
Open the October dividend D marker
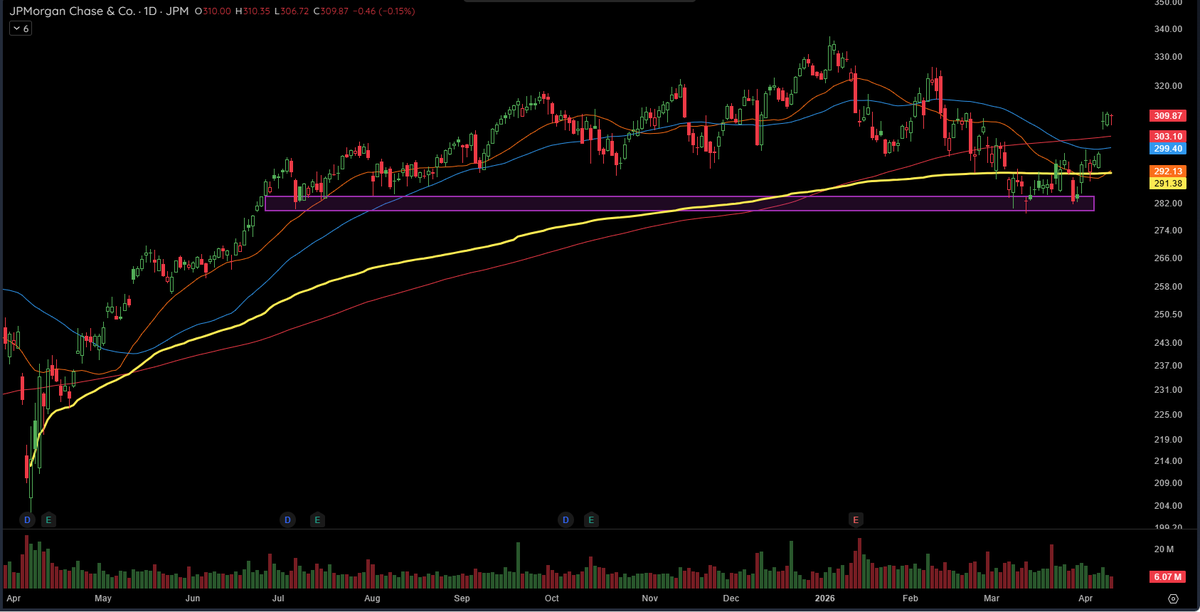(x=565, y=519)
